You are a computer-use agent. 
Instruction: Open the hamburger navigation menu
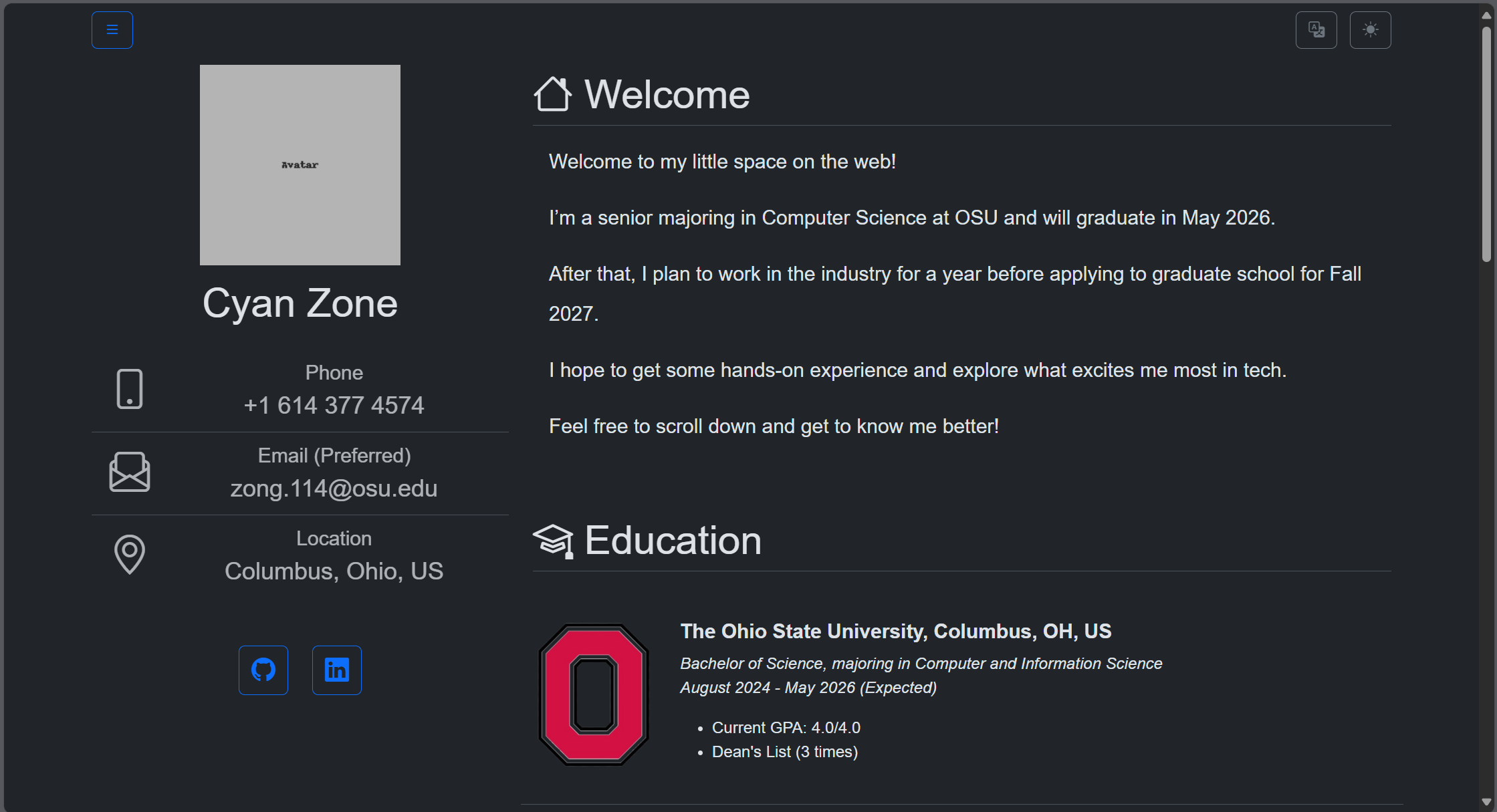(x=112, y=30)
